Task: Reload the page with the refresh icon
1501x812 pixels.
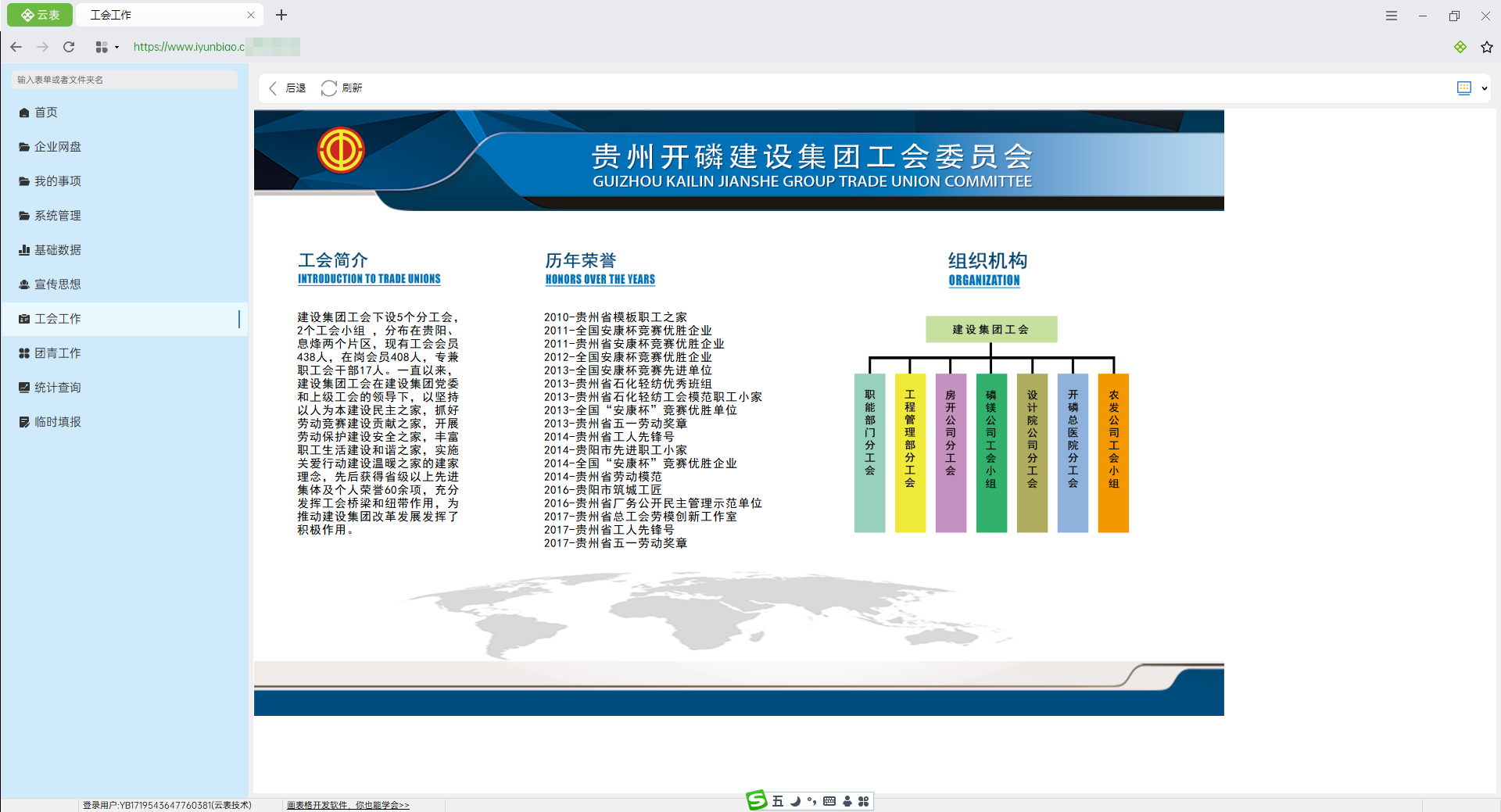Action: coord(69,47)
